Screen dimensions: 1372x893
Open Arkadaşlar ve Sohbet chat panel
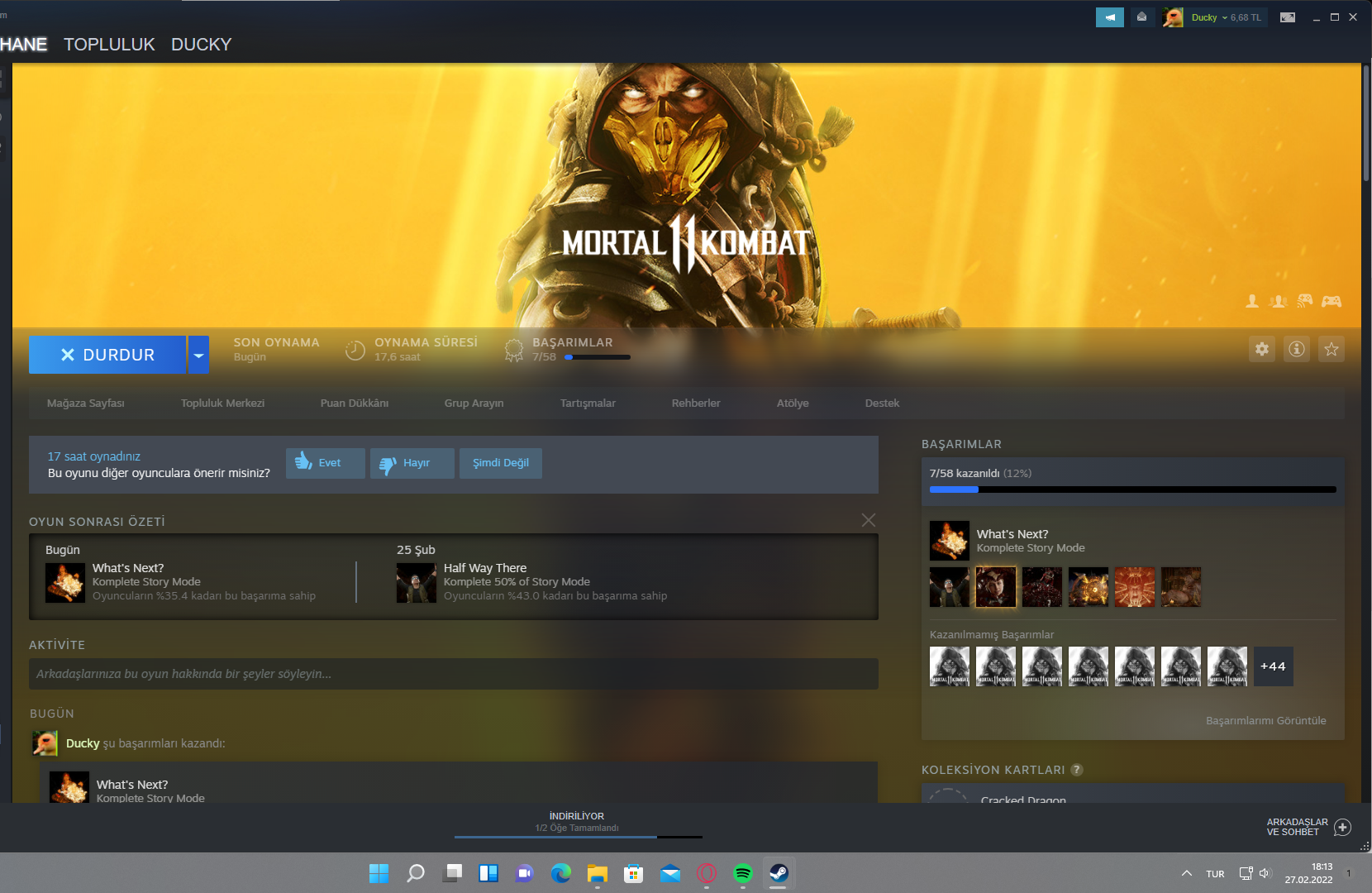(1308, 827)
